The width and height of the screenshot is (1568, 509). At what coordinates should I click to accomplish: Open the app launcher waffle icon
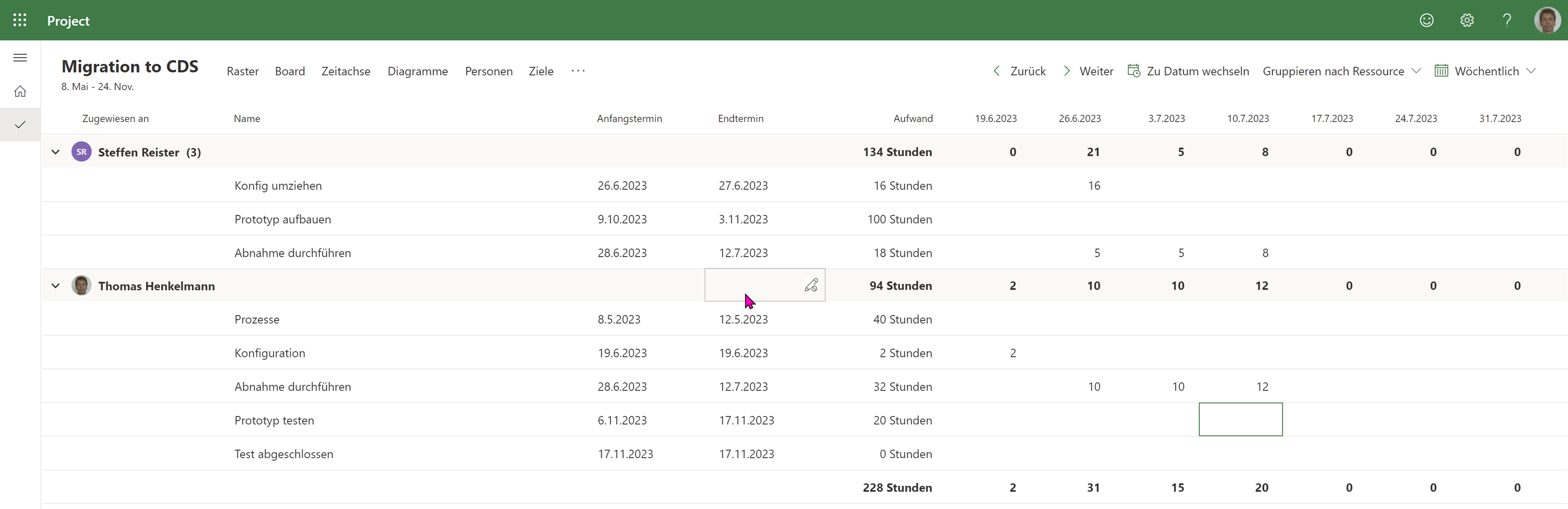pos(19,20)
